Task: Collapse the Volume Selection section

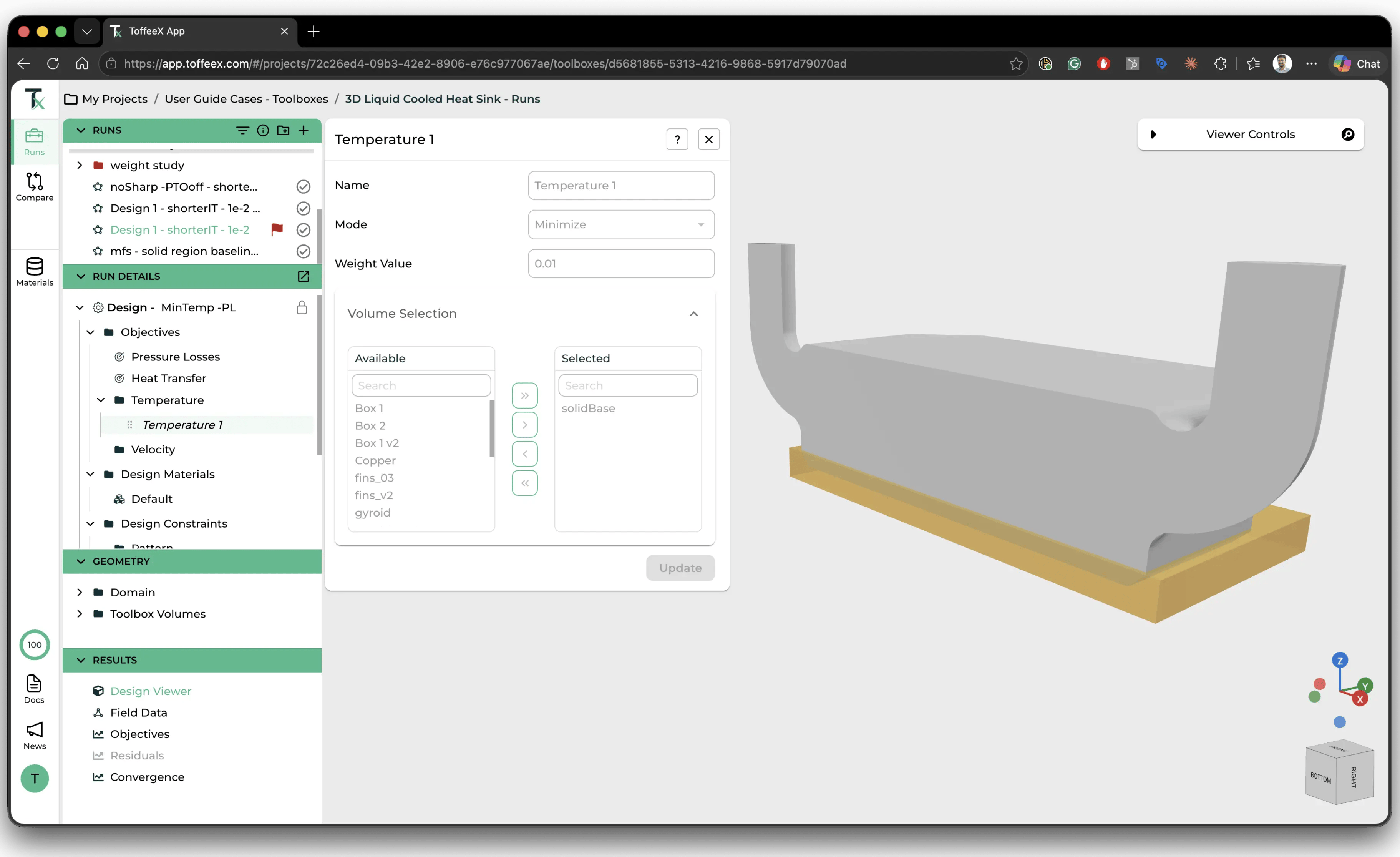Action: click(693, 314)
